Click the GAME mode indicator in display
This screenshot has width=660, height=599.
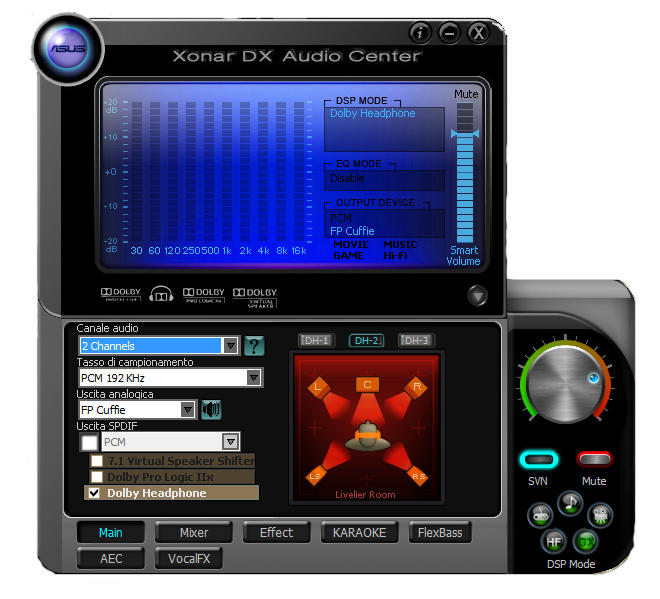point(348,256)
